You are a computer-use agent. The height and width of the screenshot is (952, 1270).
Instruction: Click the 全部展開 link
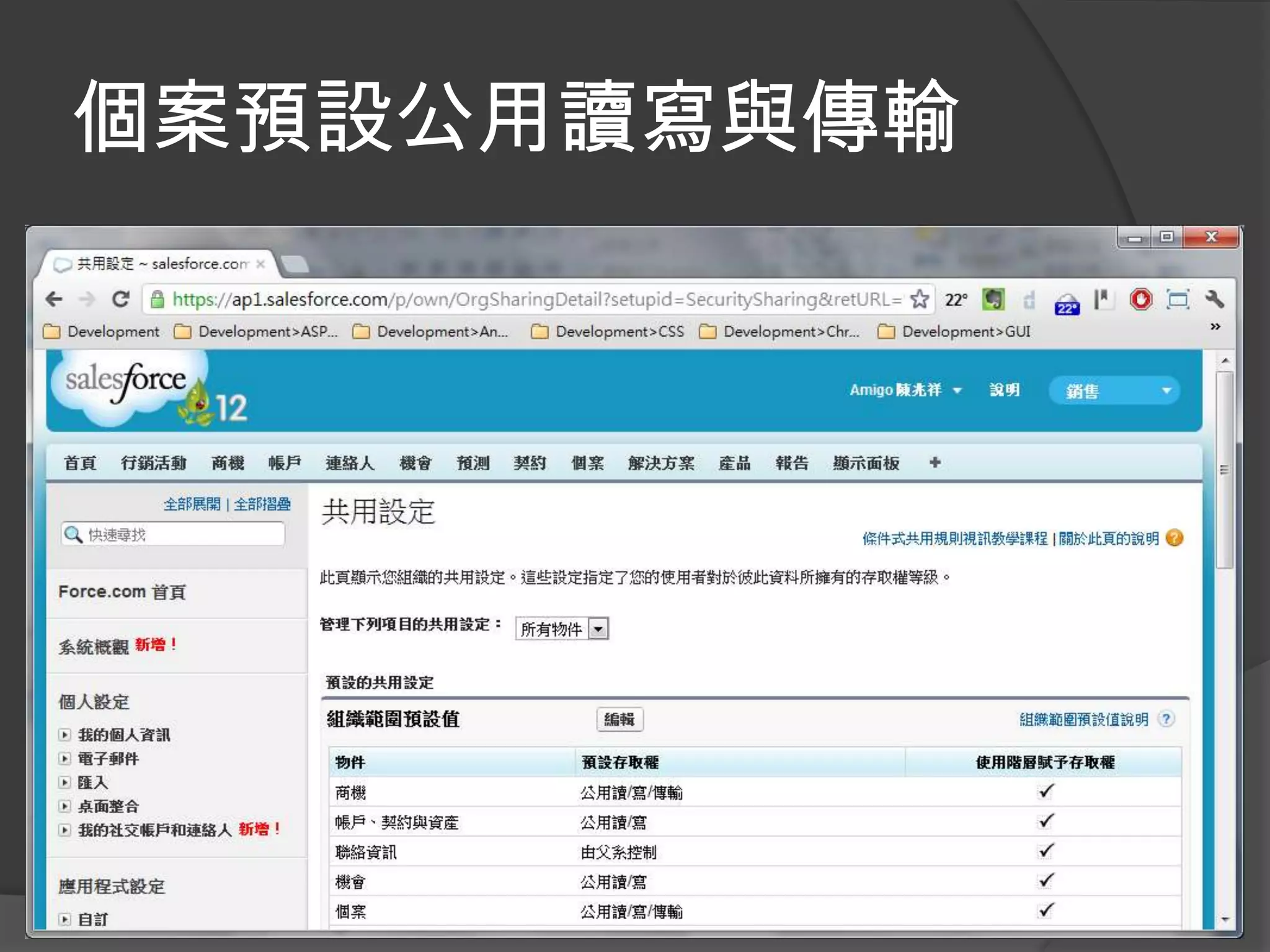[192, 504]
